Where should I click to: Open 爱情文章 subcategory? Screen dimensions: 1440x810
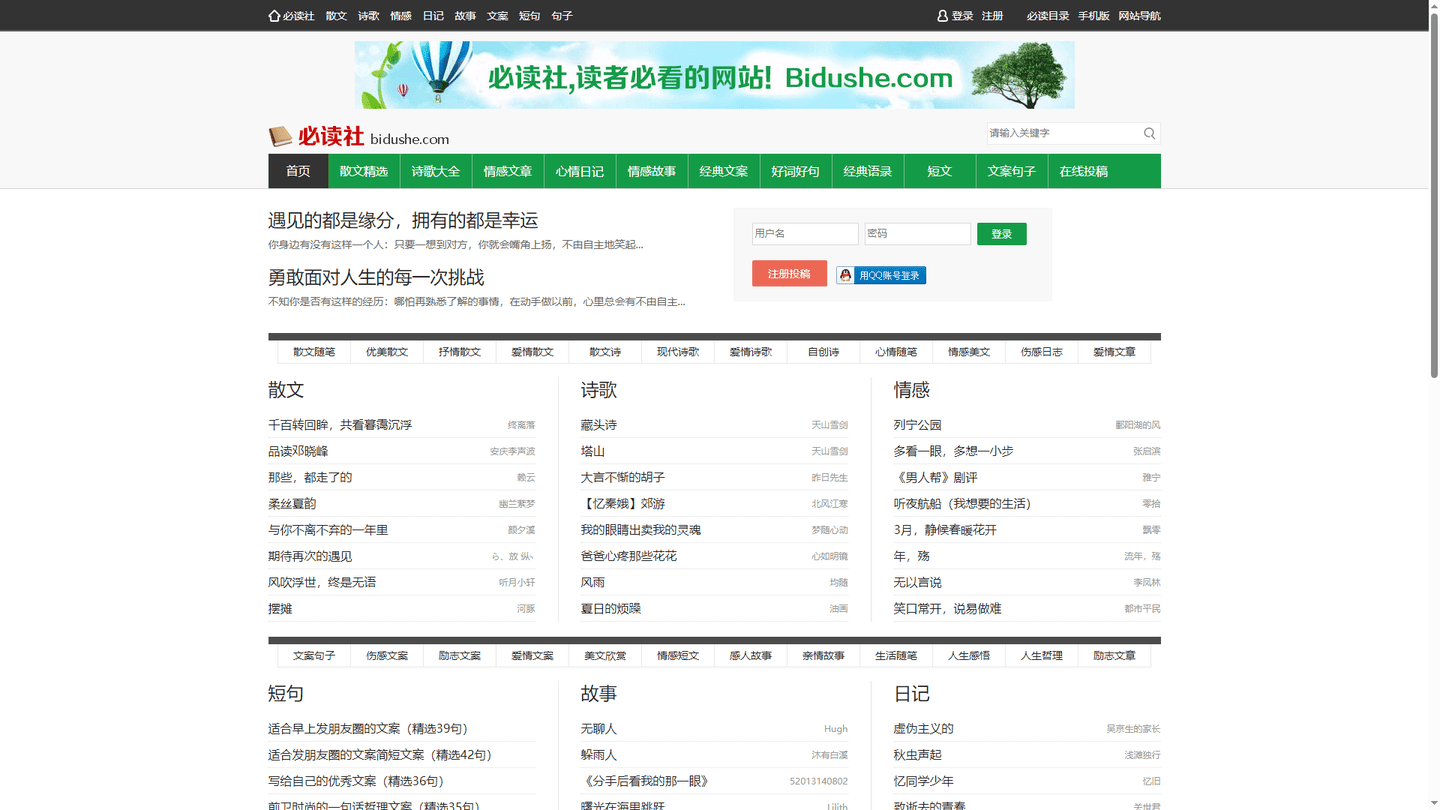(1114, 352)
